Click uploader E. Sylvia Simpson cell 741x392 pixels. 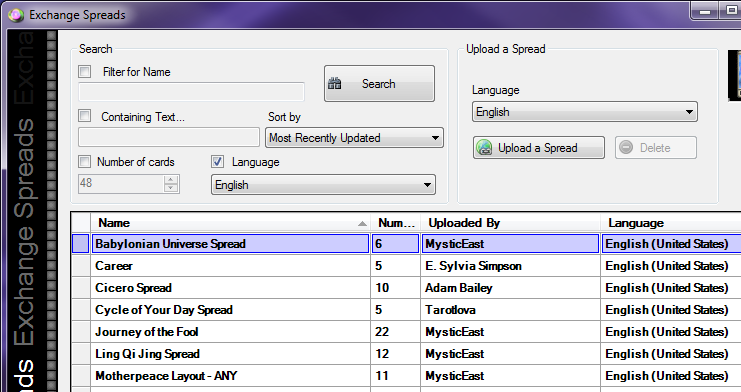(x=510, y=266)
